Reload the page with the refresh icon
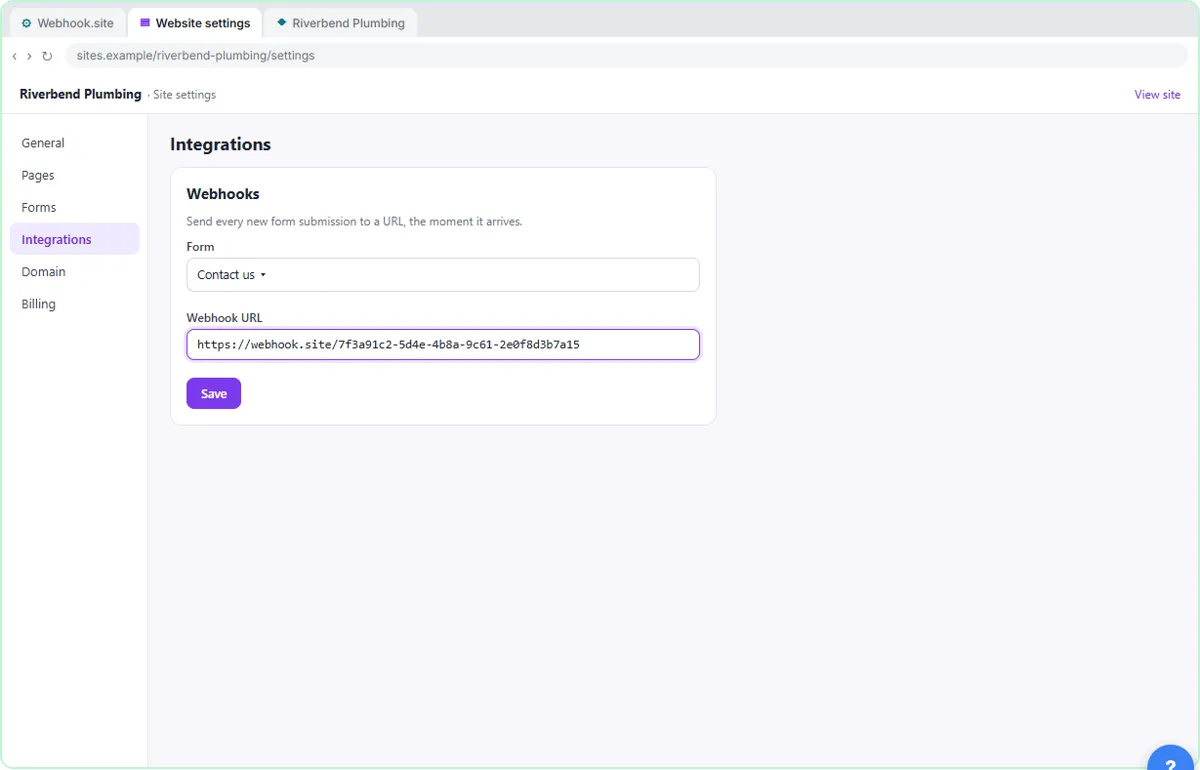 [47, 56]
